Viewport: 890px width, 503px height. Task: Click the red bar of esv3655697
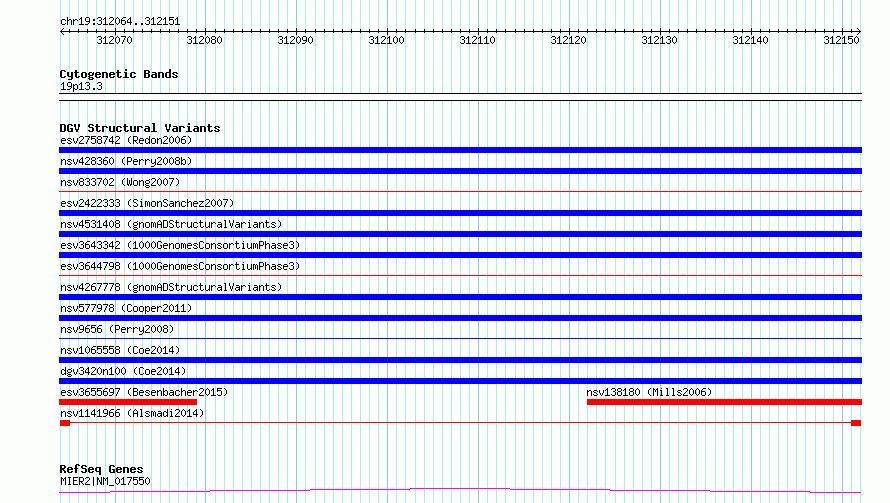(128, 402)
